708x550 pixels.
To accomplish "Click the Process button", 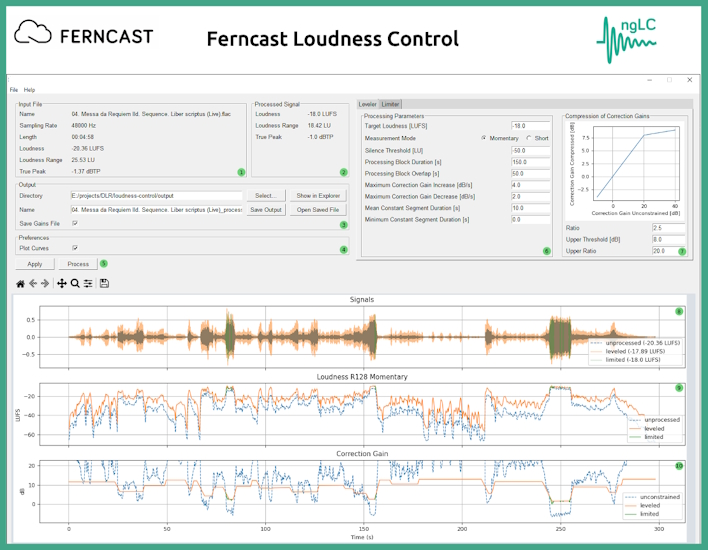I will tap(78, 264).
